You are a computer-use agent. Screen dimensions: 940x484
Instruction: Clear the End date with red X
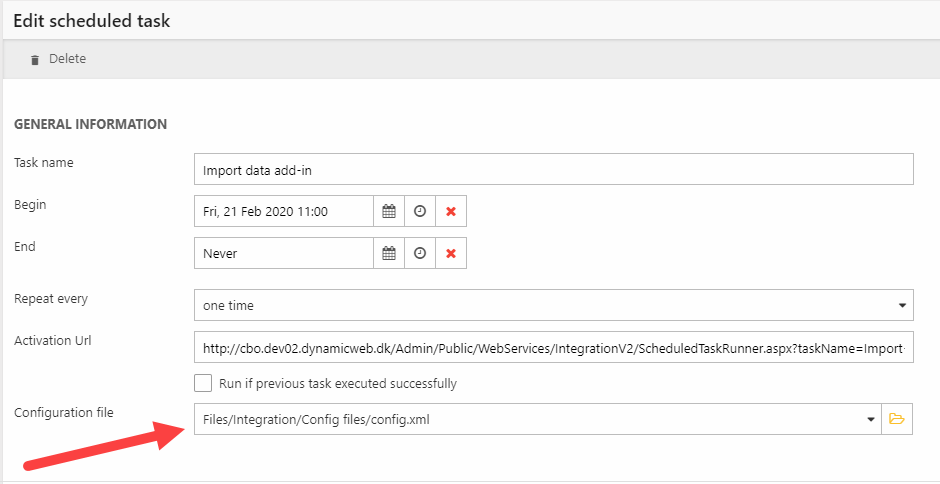click(x=451, y=254)
